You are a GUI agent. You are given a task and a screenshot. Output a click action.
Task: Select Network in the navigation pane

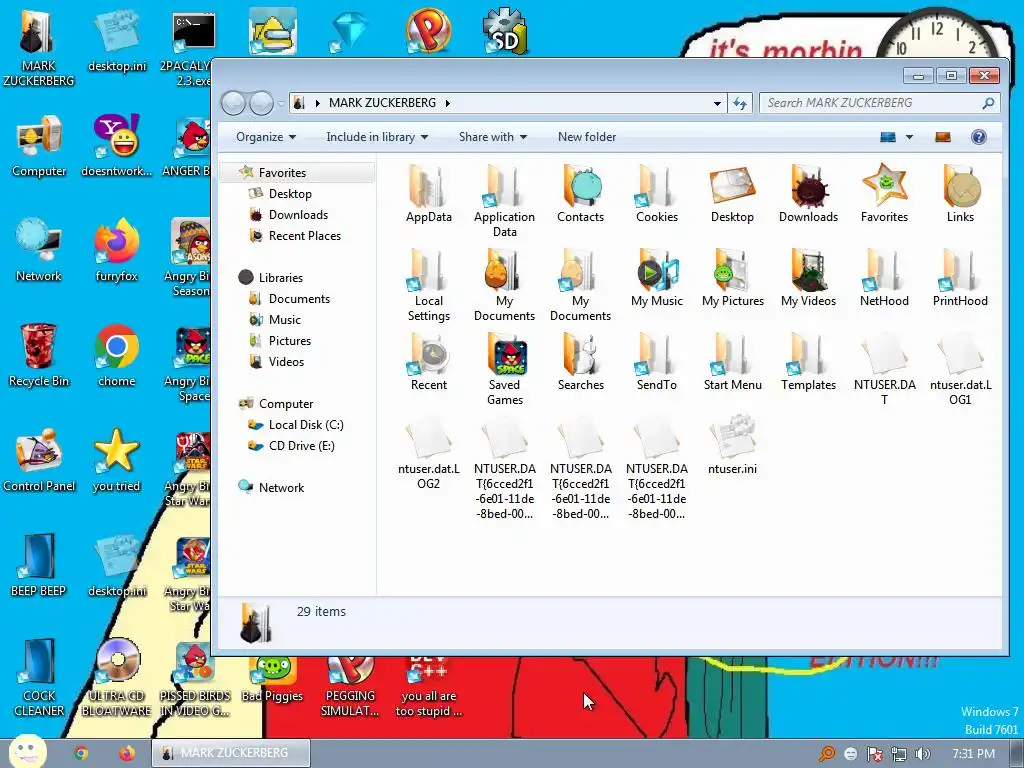pyautogui.click(x=281, y=487)
